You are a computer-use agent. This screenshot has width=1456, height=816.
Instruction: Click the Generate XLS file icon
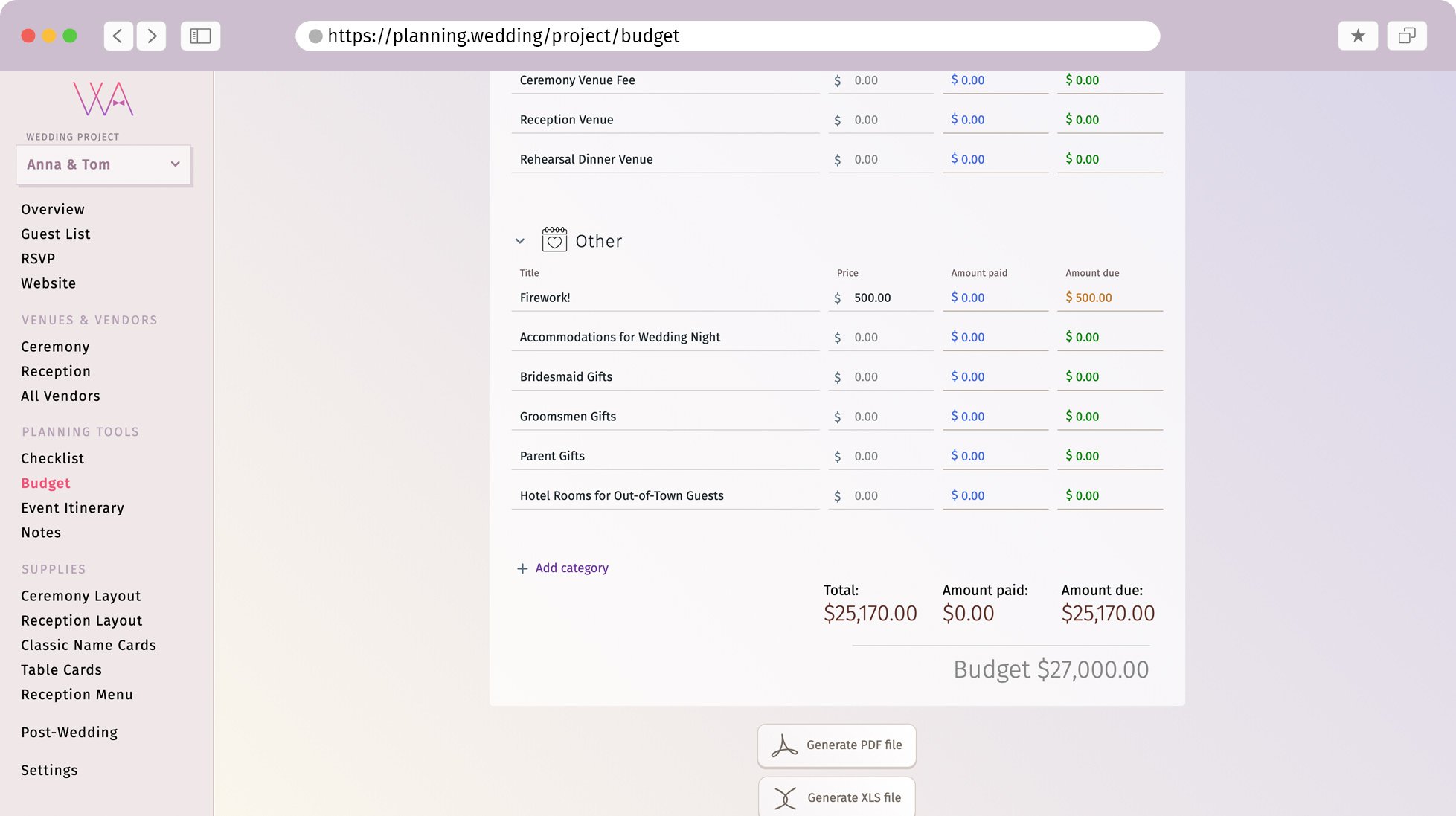pyautogui.click(x=785, y=798)
